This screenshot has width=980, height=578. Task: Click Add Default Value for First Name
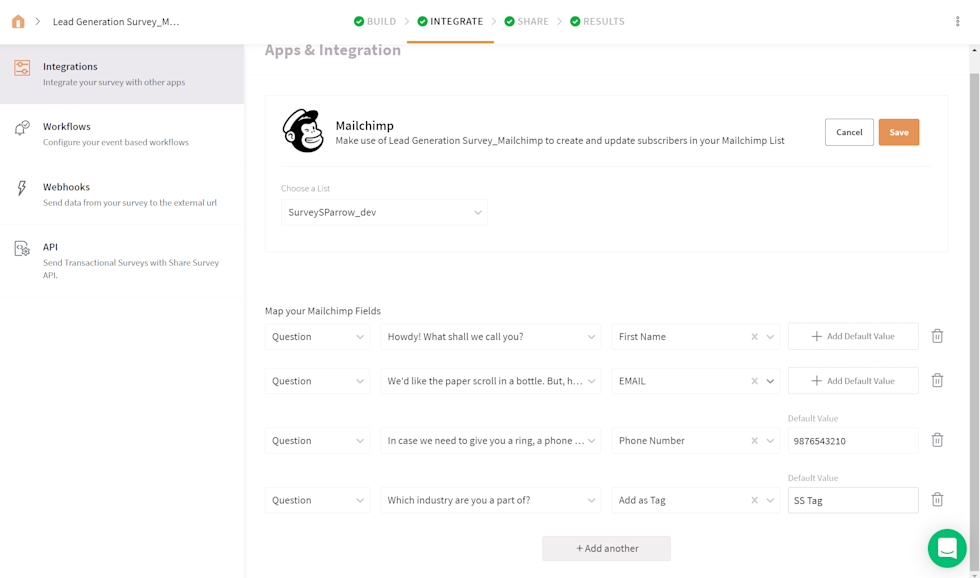tap(852, 336)
